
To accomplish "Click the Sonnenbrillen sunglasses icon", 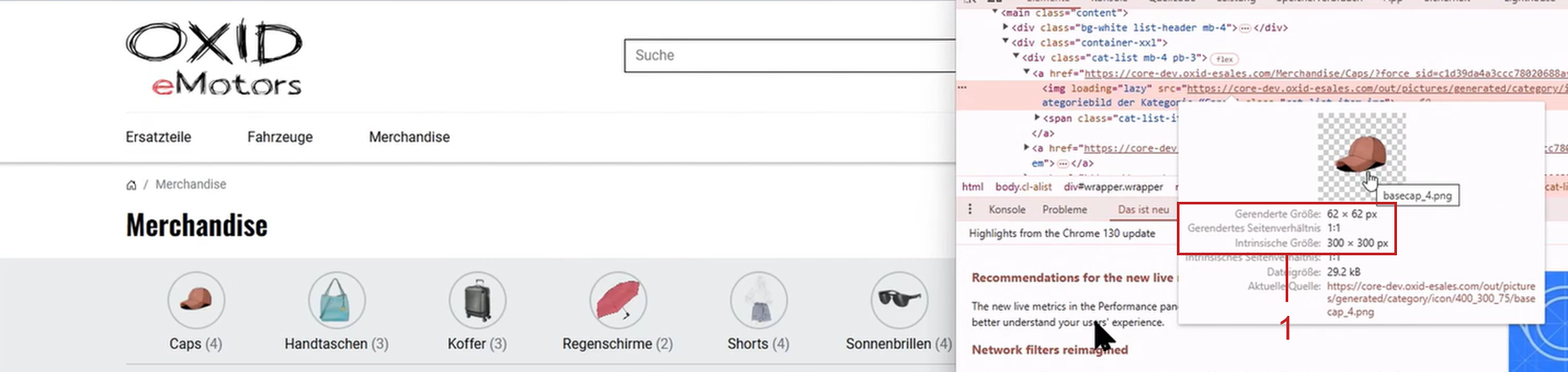I will (x=899, y=300).
